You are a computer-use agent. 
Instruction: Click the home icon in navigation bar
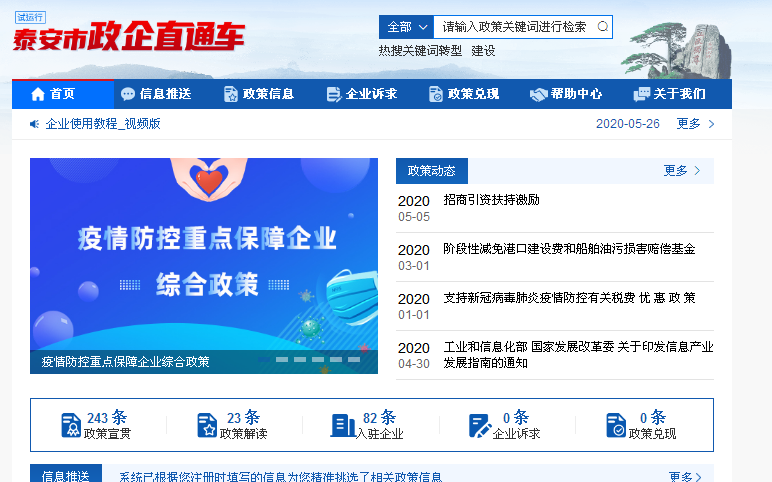click(38, 94)
